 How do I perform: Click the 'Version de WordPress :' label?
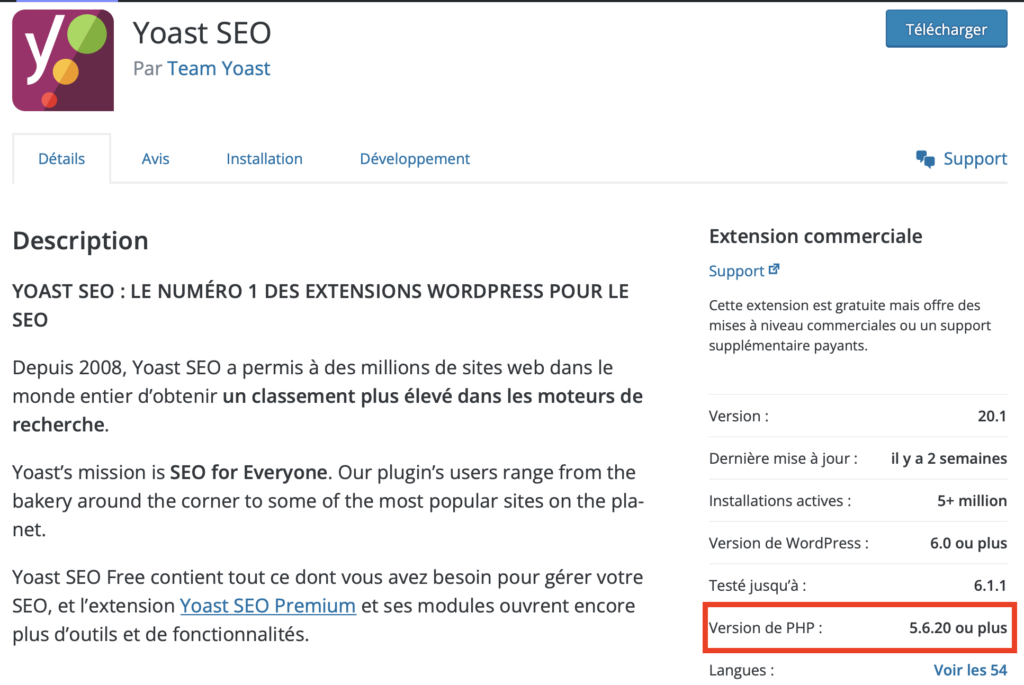(788, 543)
